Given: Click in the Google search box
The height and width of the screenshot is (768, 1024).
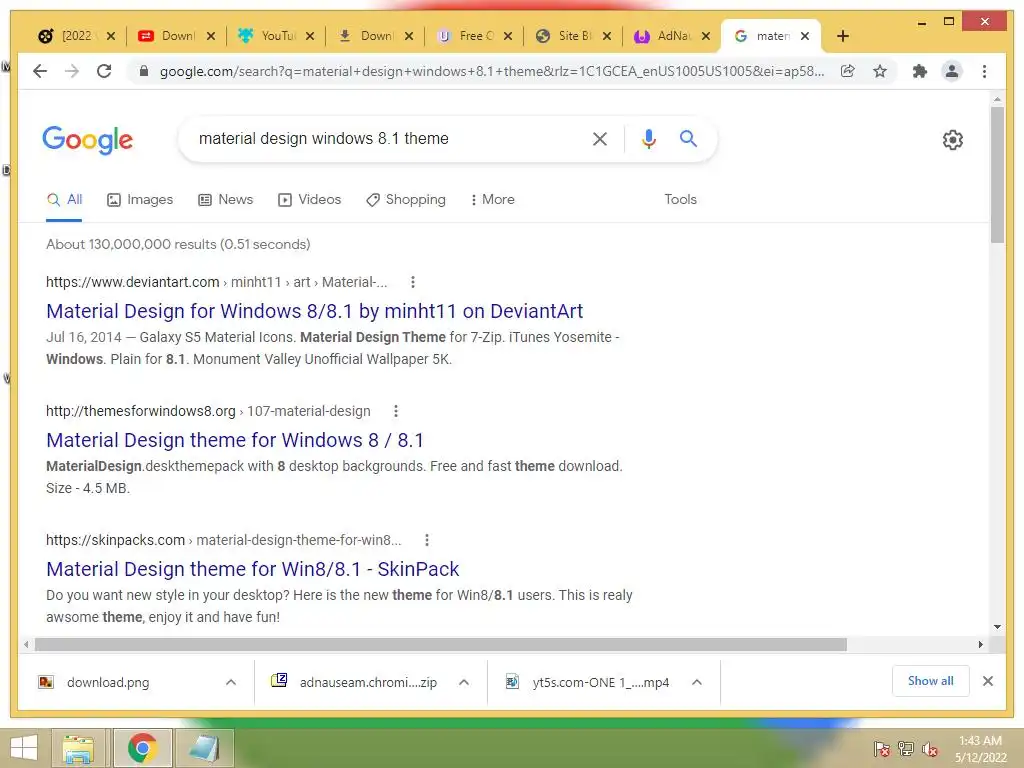Looking at the screenshot, I should click(x=385, y=138).
